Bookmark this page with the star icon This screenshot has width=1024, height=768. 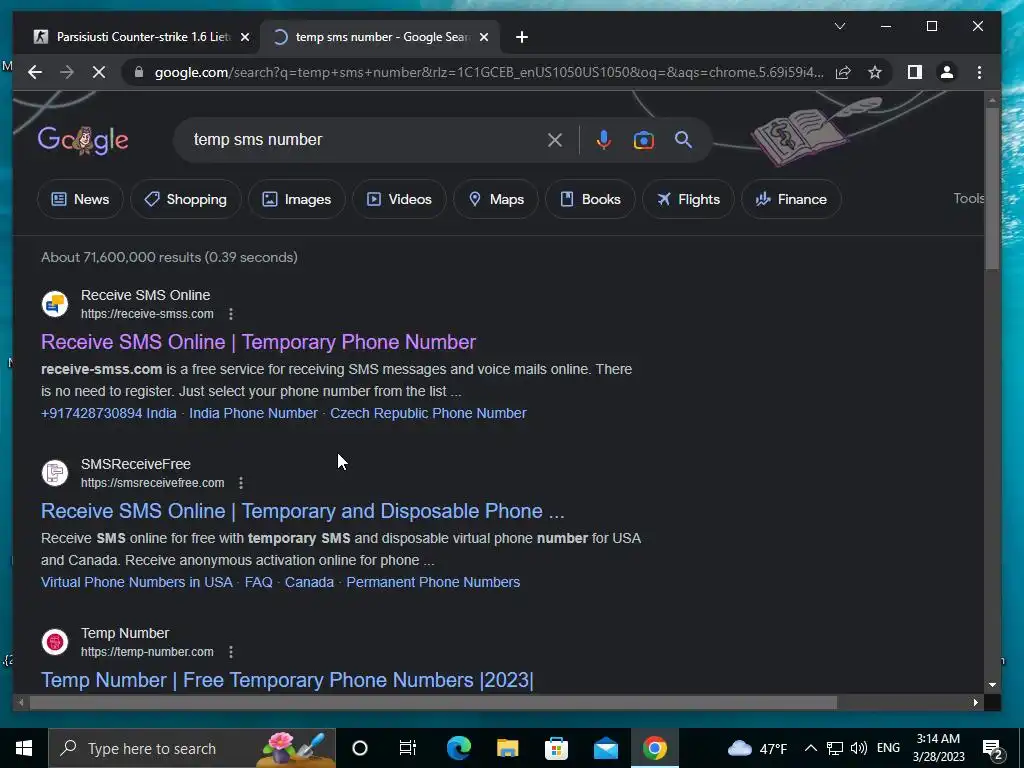click(875, 72)
